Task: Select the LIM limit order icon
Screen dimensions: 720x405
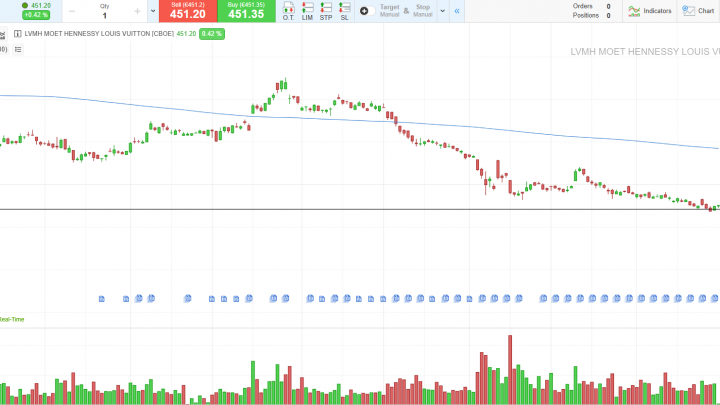Action: 308,11
